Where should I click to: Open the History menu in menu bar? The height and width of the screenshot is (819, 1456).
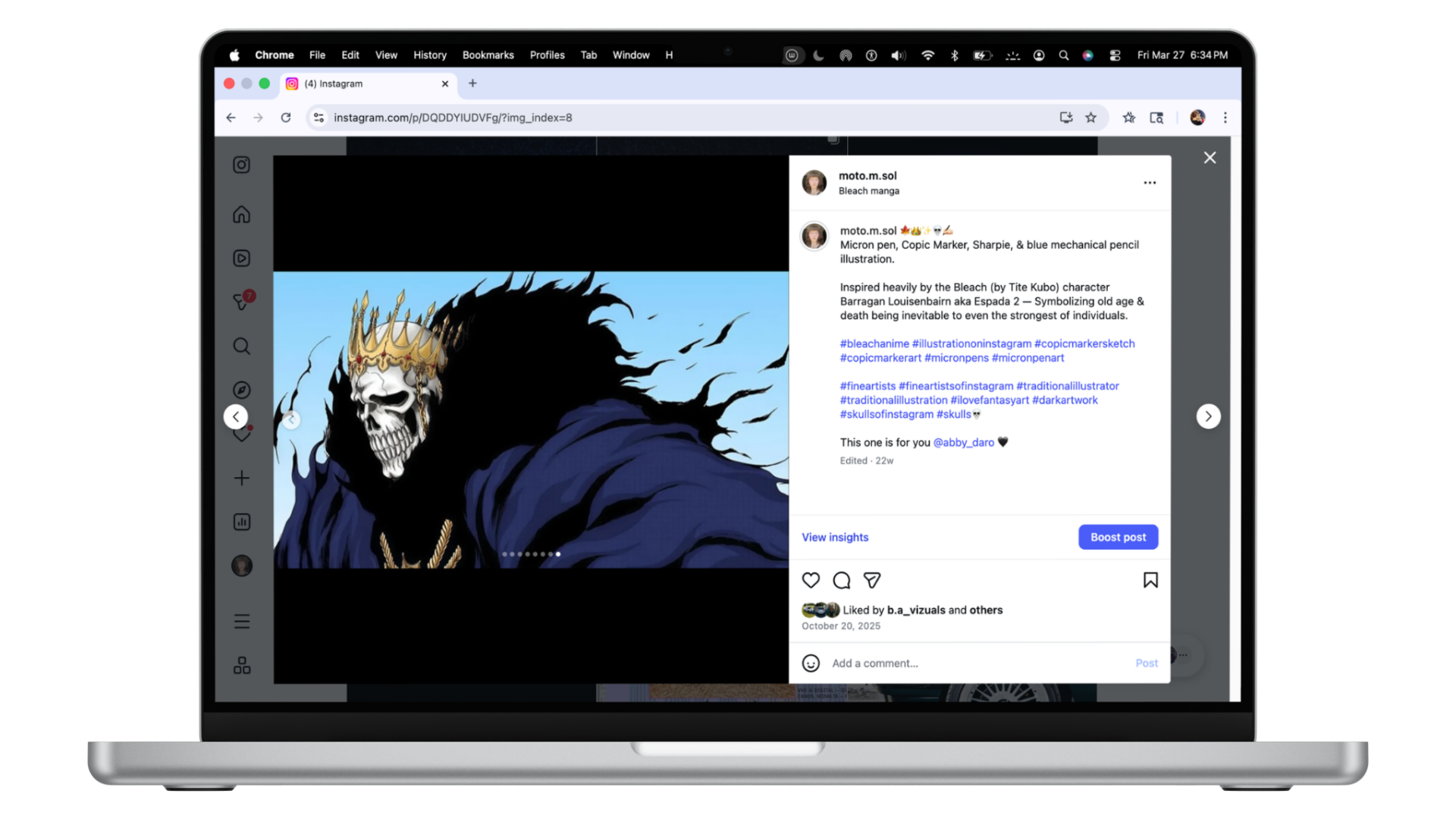pos(429,55)
